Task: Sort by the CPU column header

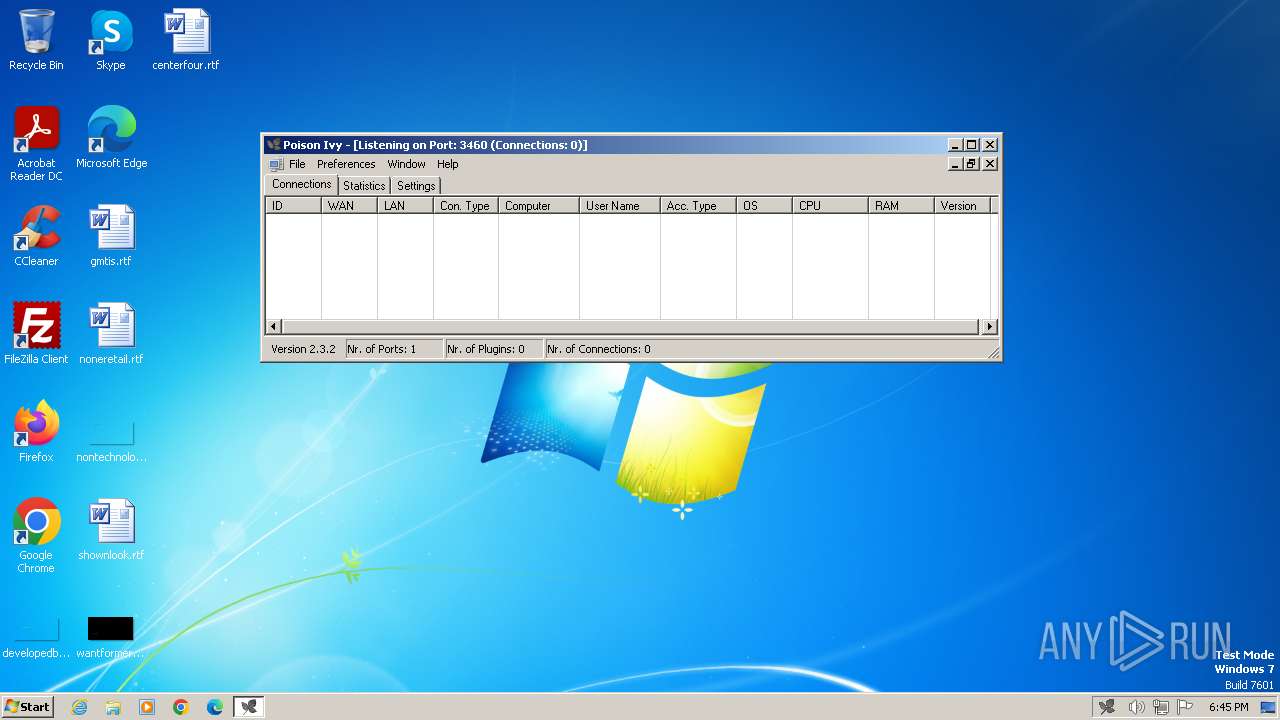Action: point(830,206)
